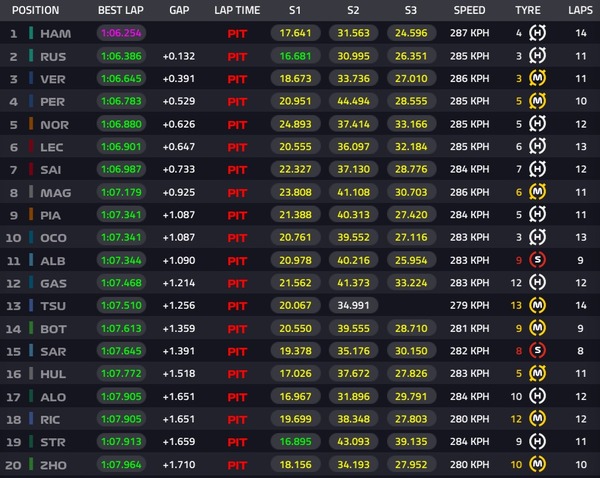This screenshot has height=478, width=600.
Task: Select RUS's green 16.681 S1 time
Action: click(x=295, y=56)
